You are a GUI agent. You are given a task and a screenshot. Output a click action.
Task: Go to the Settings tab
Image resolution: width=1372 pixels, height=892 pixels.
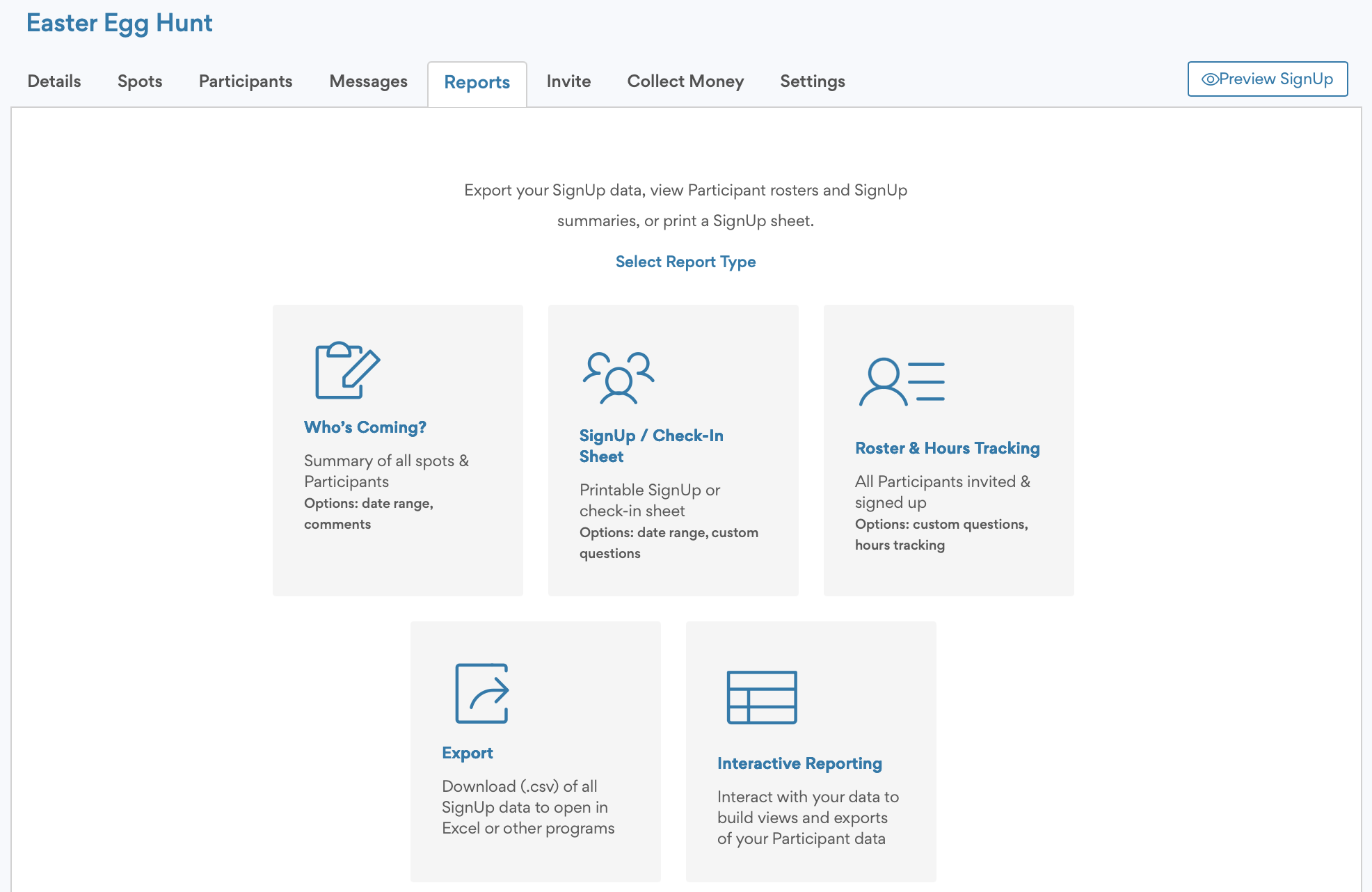[812, 81]
